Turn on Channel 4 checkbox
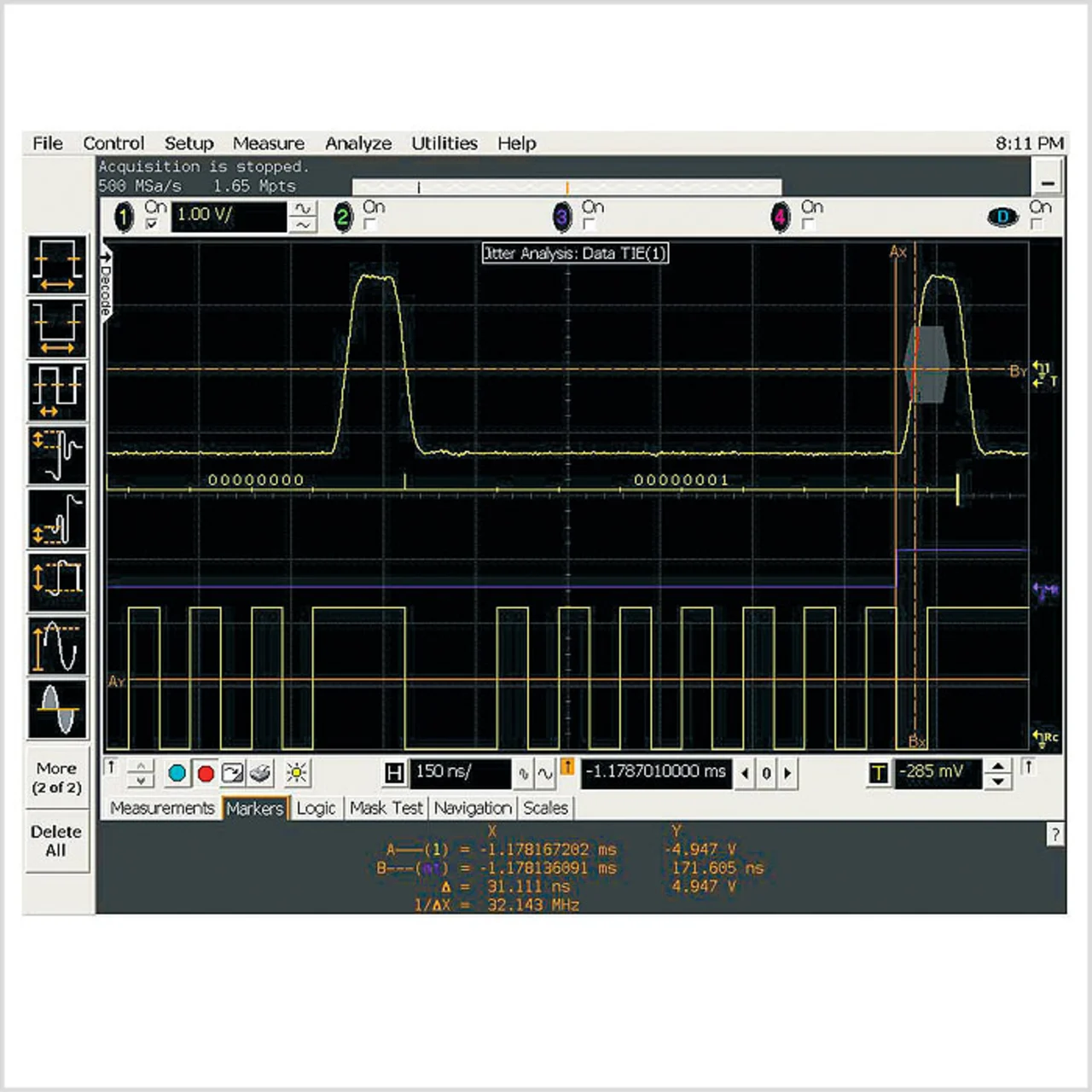The image size is (1092, 1092). (808, 224)
